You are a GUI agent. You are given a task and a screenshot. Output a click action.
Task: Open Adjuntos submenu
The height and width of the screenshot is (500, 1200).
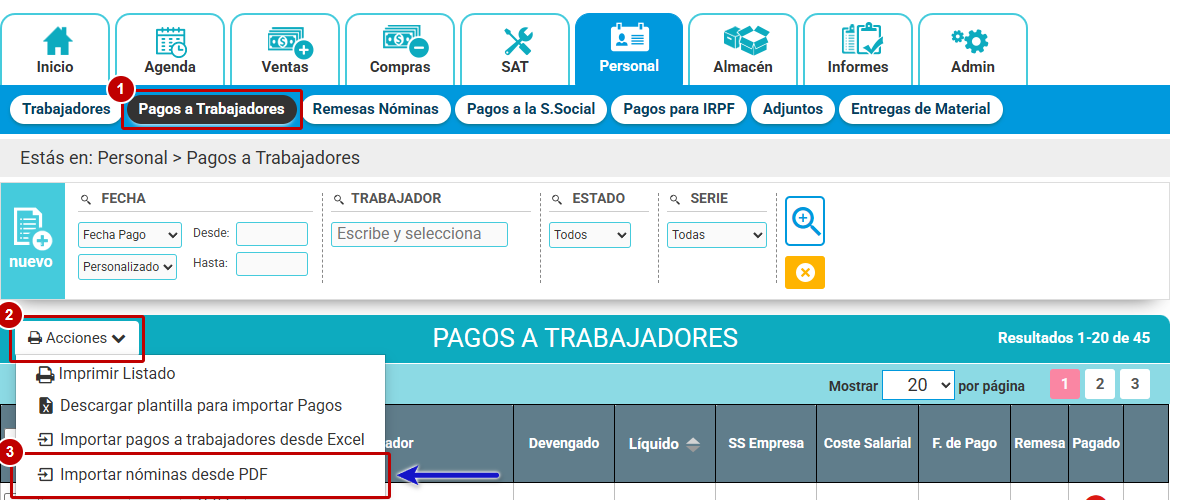pyautogui.click(x=793, y=109)
